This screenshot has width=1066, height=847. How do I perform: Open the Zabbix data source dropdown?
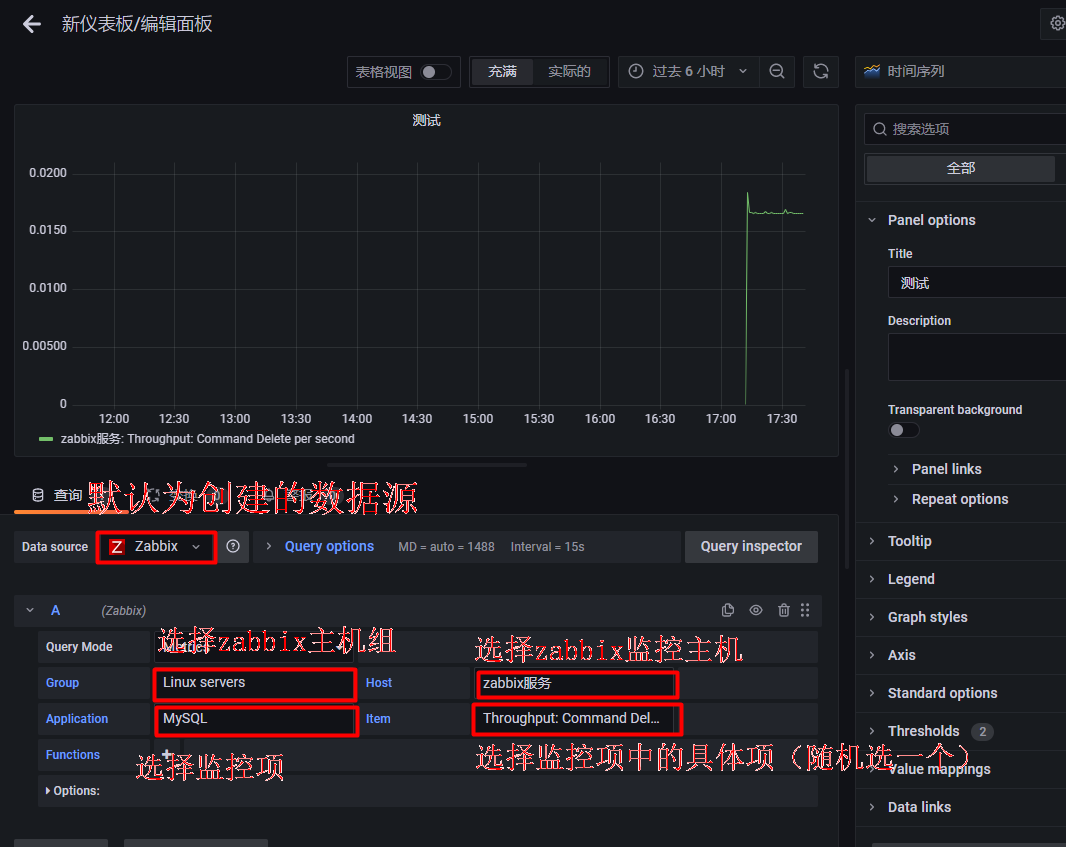pyautogui.click(x=156, y=547)
